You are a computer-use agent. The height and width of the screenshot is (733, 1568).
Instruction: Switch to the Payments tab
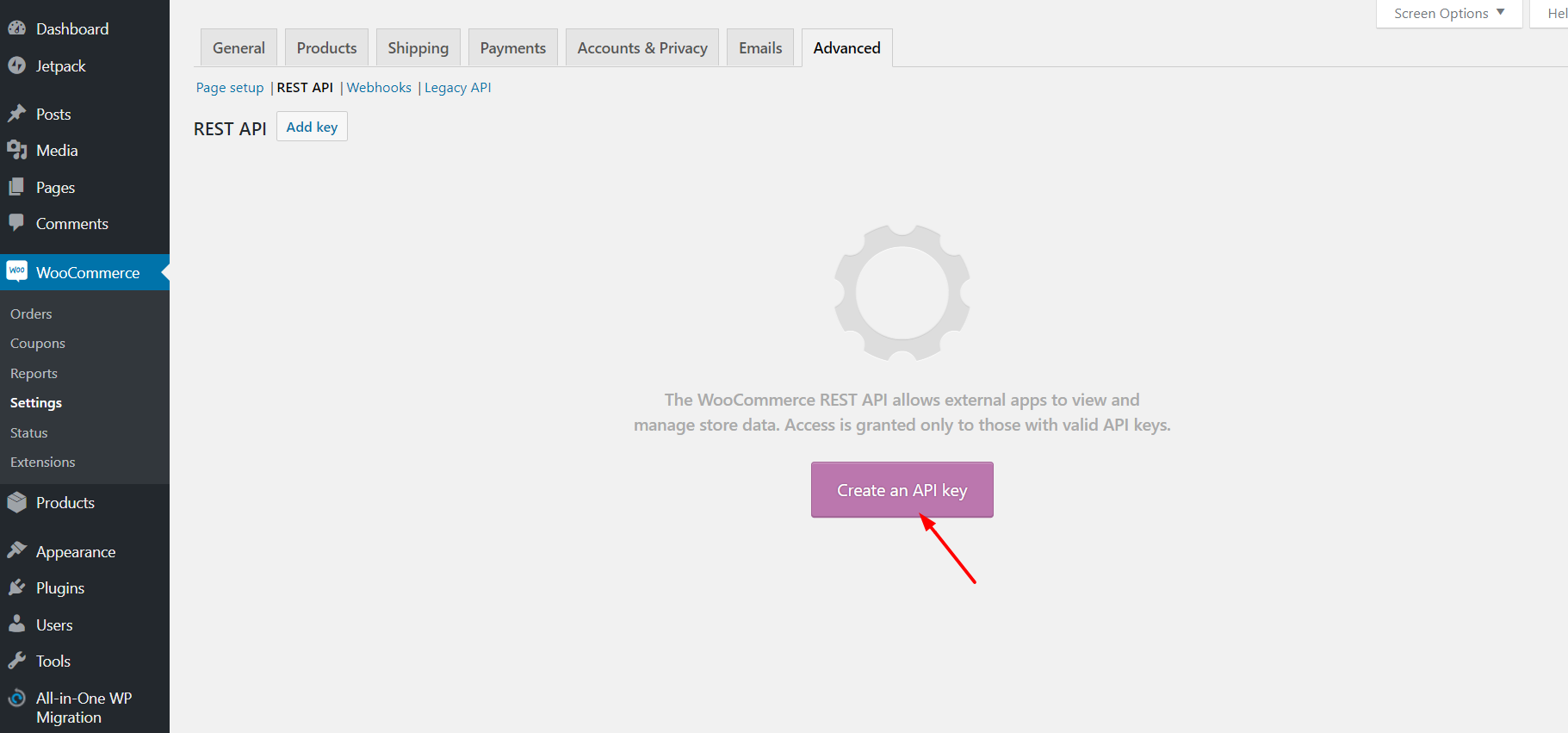tap(512, 47)
